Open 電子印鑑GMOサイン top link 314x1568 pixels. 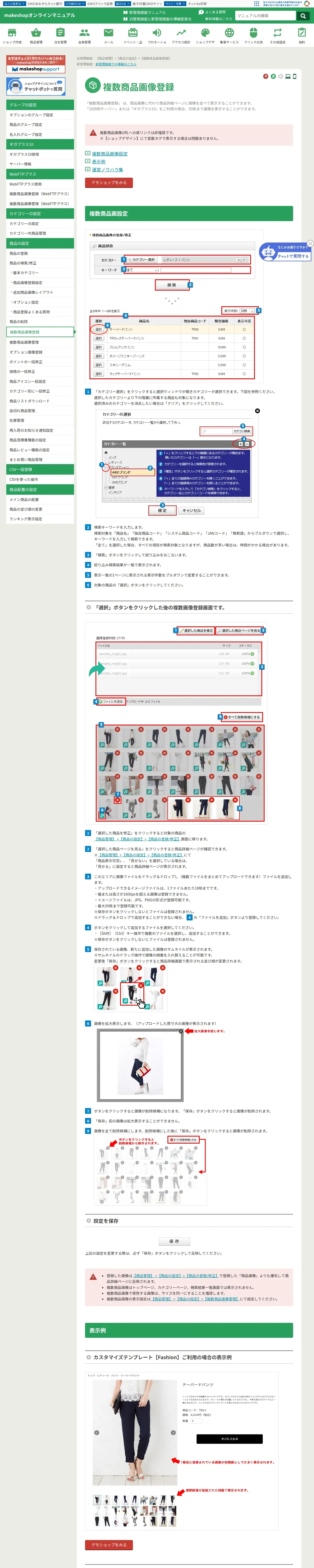pyautogui.click(x=148, y=4)
